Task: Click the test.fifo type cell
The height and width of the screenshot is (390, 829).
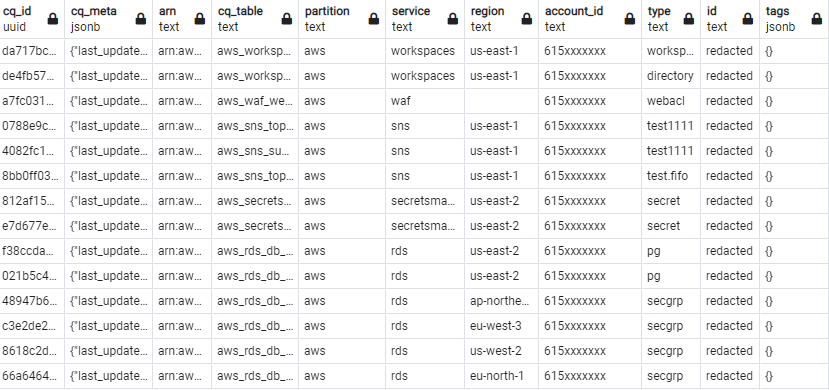Action: click(671, 176)
